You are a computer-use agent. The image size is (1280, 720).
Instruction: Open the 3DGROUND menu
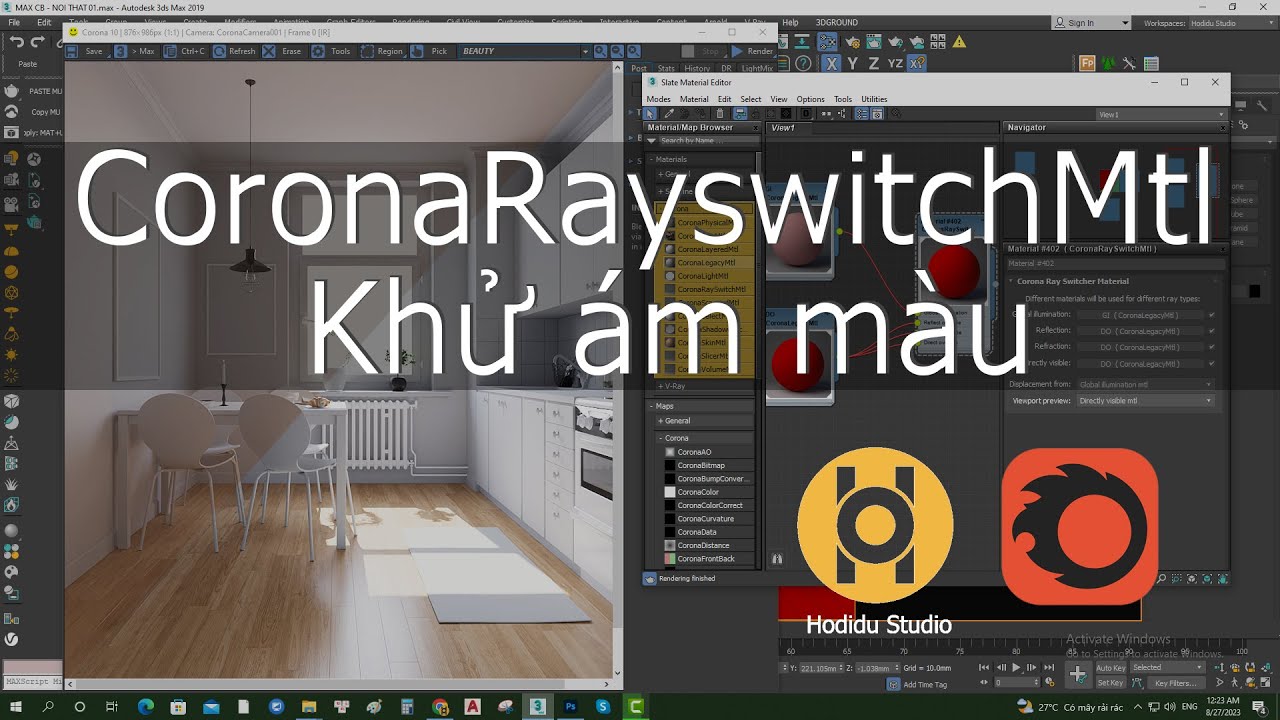coord(837,22)
